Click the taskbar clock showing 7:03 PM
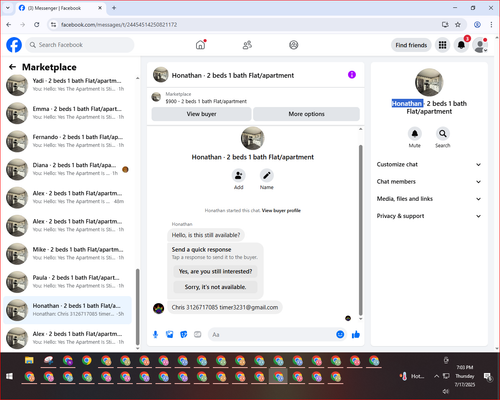The image size is (500, 400). [x=465, y=376]
